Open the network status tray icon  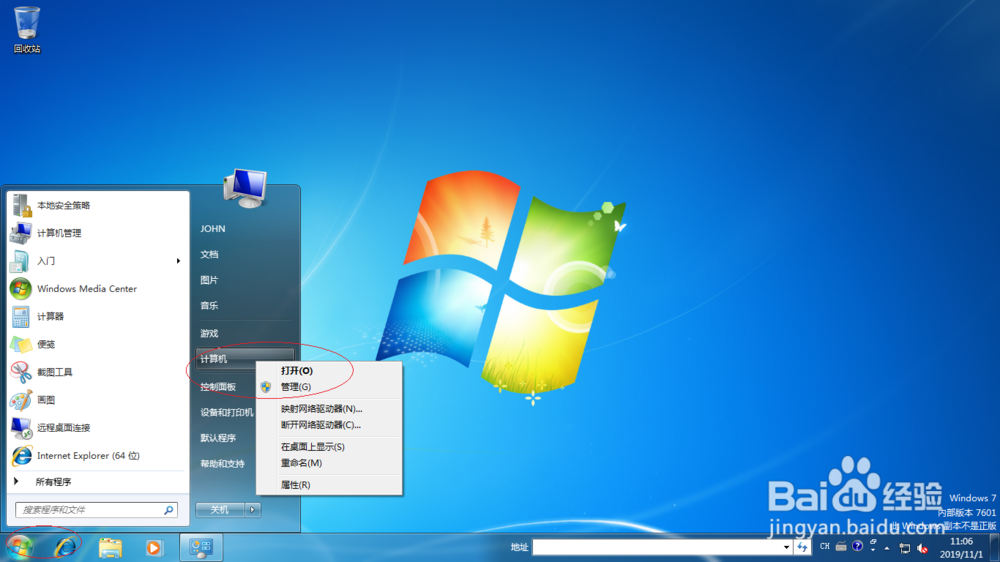click(904, 548)
